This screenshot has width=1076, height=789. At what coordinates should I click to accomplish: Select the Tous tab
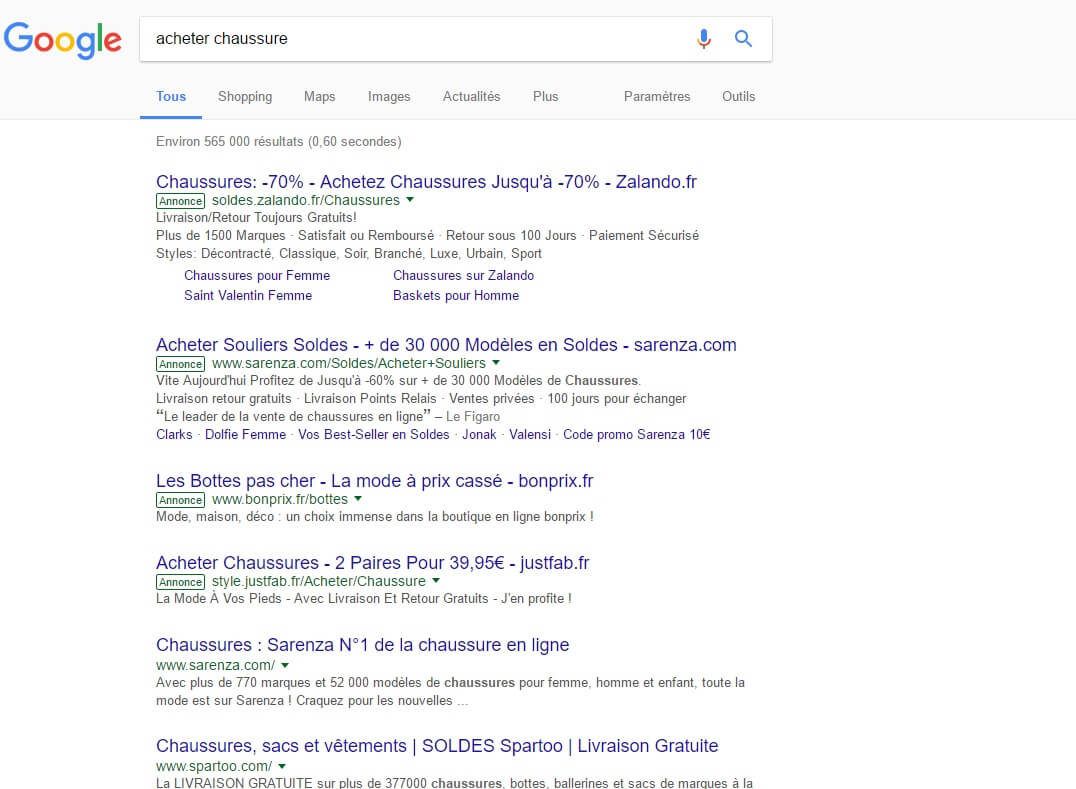pyautogui.click(x=171, y=97)
